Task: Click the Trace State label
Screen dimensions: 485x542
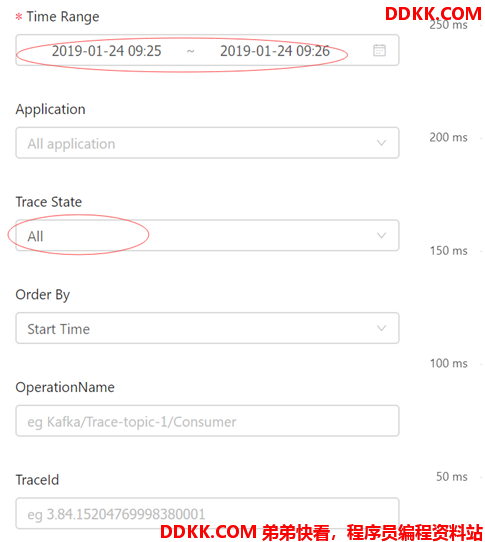Action: pyautogui.click(x=49, y=202)
